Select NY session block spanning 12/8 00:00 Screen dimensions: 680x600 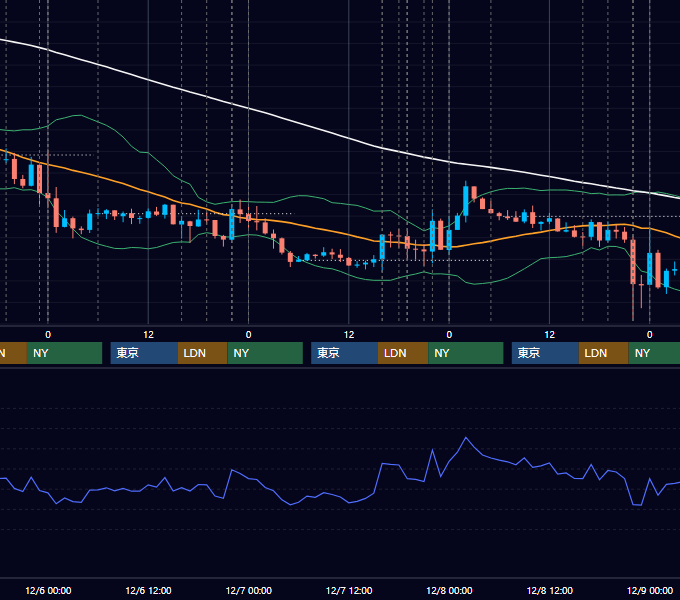click(x=466, y=353)
